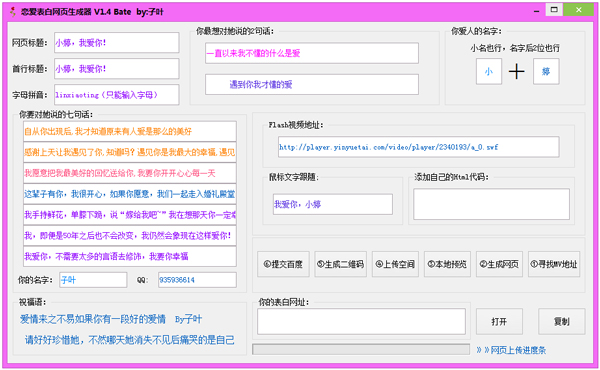Click into the 你的表白网址 field
The width and height of the screenshot is (600, 370).
(x=361, y=321)
